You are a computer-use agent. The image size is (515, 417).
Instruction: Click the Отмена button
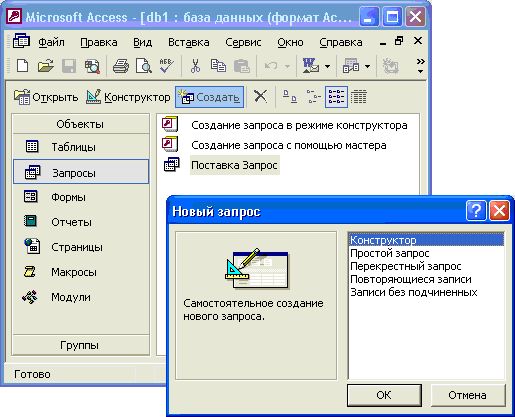pyautogui.click(x=468, y=395)
